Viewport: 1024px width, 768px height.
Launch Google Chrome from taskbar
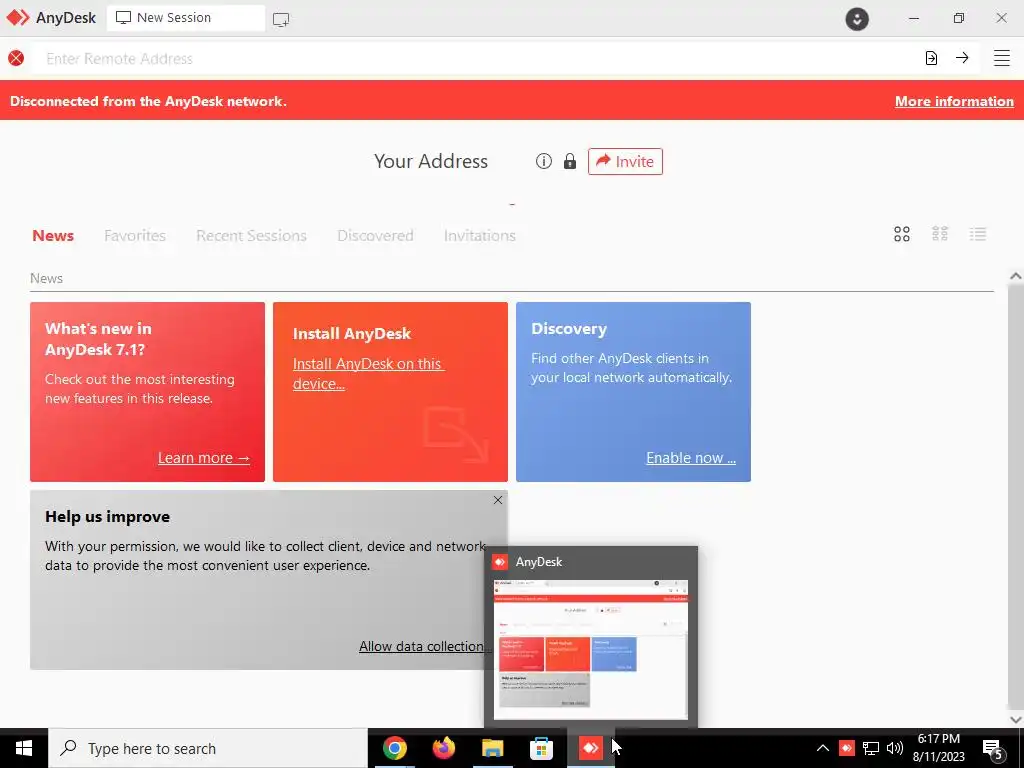(x=394, y=748)
